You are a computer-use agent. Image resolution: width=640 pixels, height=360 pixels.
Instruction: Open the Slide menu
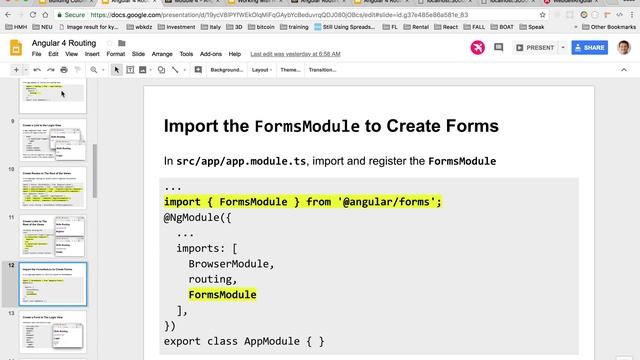(x=138, y=54)
